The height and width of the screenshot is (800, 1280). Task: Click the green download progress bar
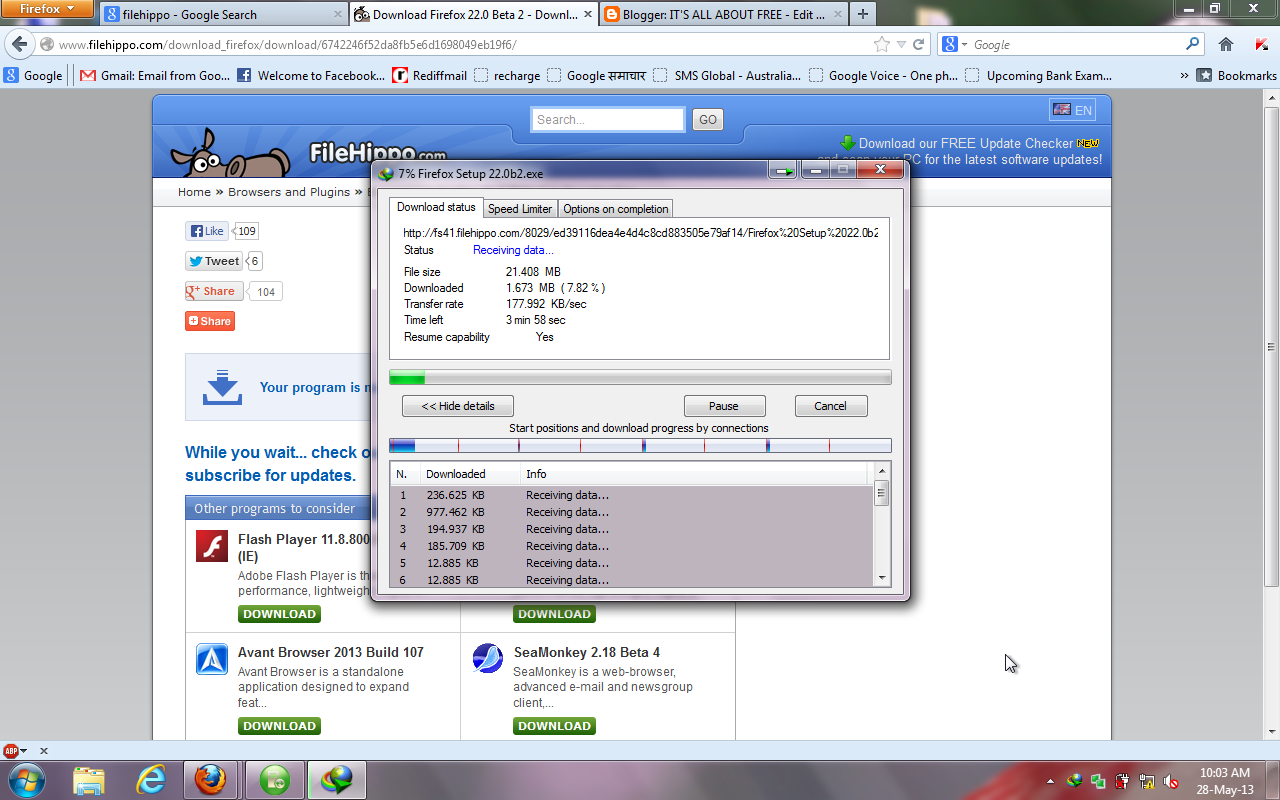pyautogui.click(x=640, y=377)
